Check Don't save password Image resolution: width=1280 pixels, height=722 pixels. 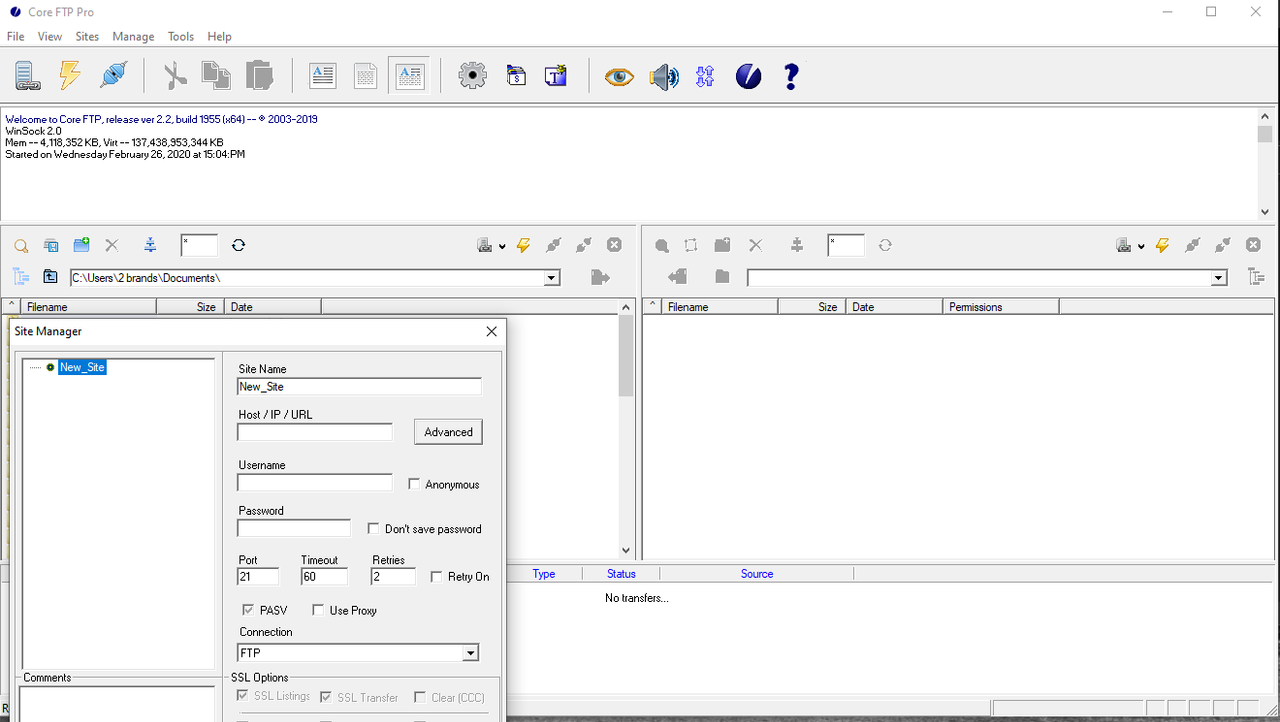pos(374,529)
